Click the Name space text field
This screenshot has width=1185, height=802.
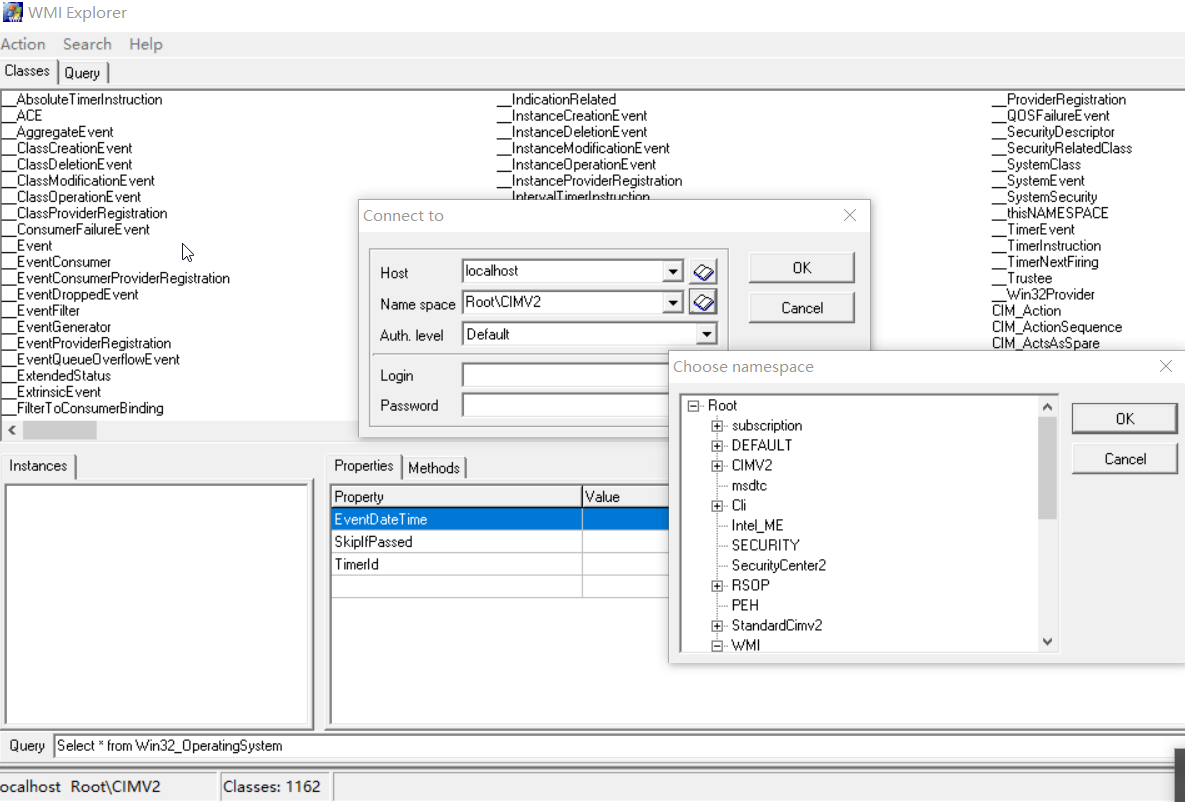[x=563, y=302]
